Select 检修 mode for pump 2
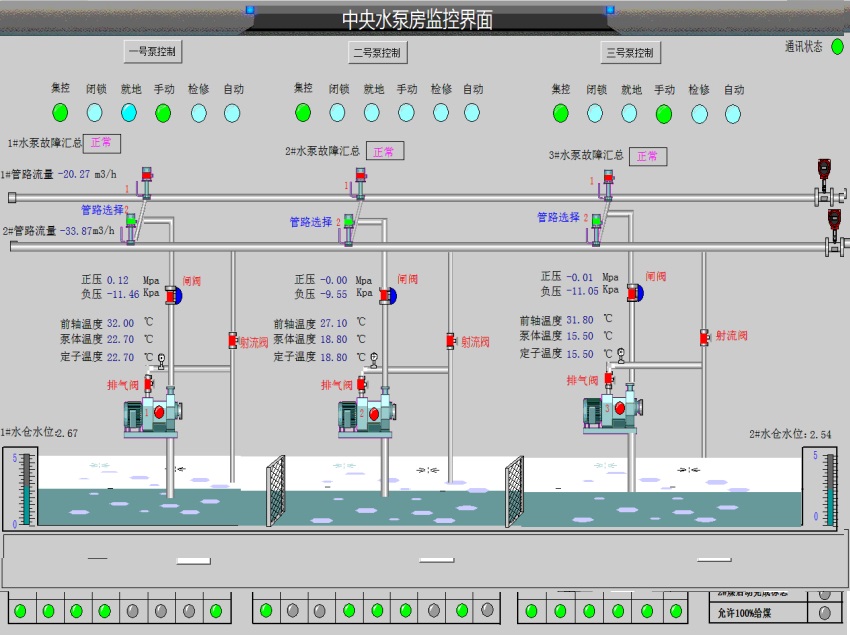The width and height of the screenshot is (850, 635). pyautogui.click(x=441, y=112)
